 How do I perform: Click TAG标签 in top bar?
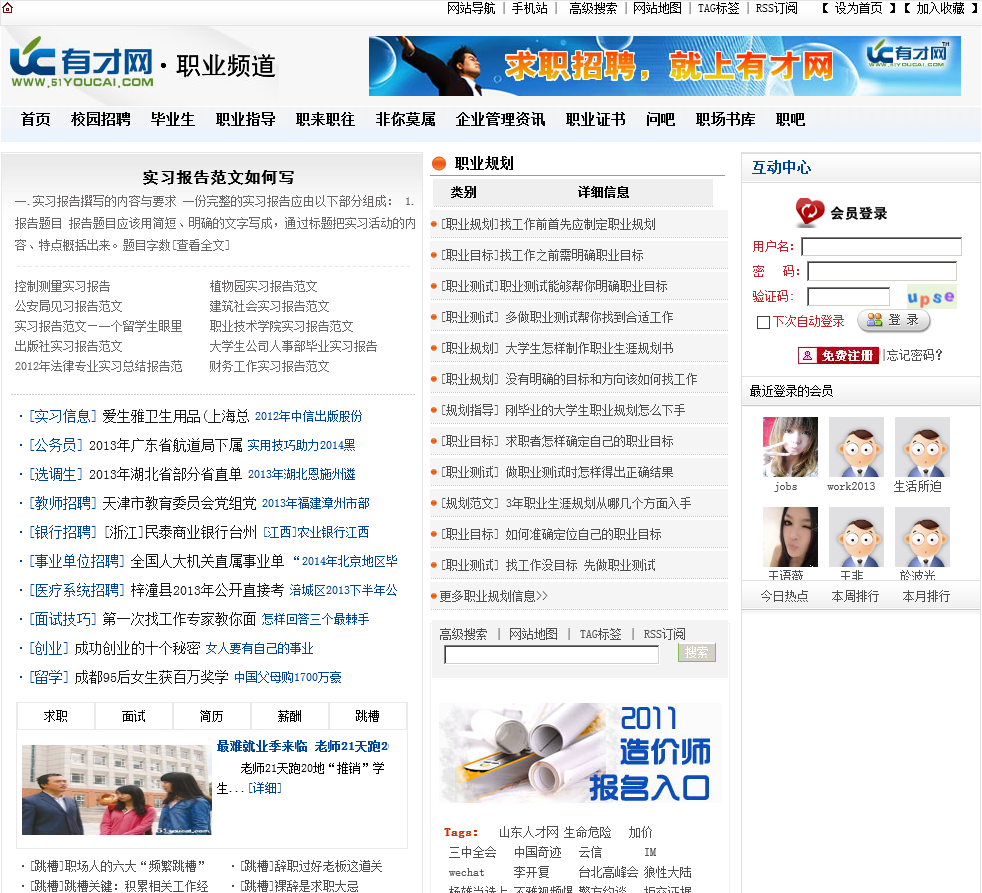(x=718, y=8)
